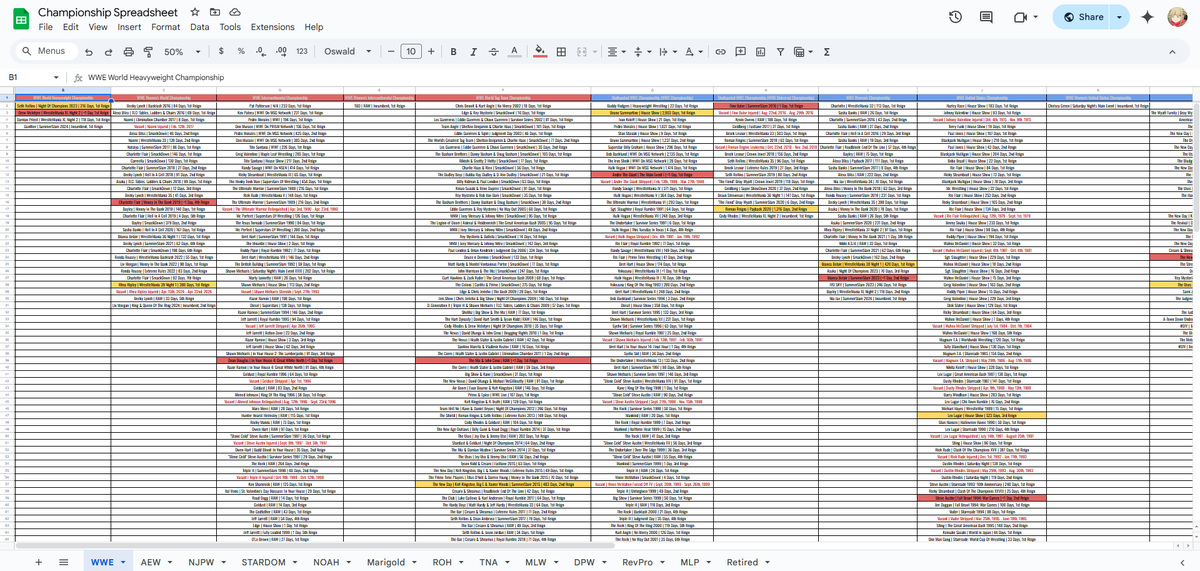Open text wrapping options
Image resolution: width=1200 pixels, height=571 pixels.
(x=668, y=52)
